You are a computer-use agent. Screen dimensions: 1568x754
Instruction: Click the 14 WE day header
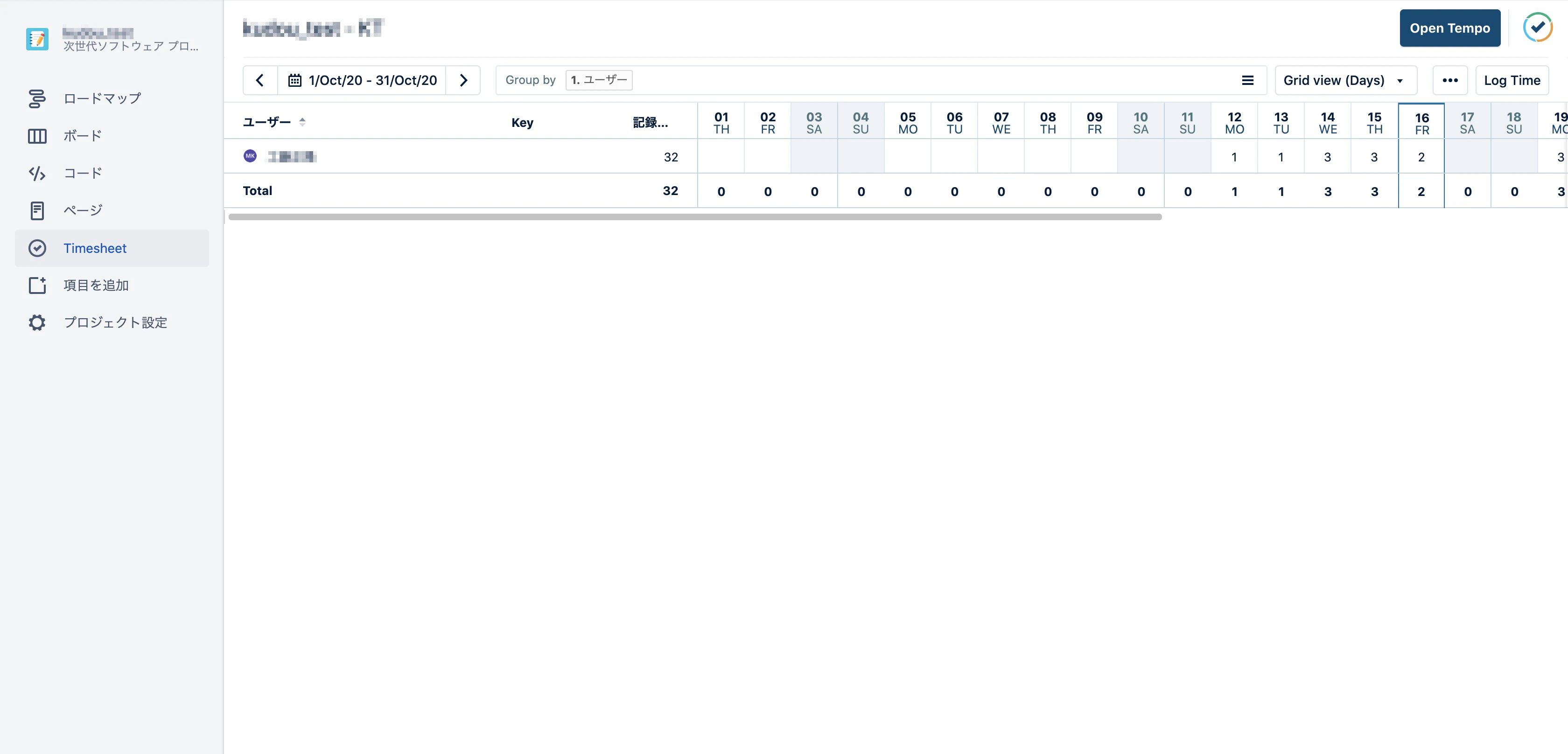tap(1328, 122)
